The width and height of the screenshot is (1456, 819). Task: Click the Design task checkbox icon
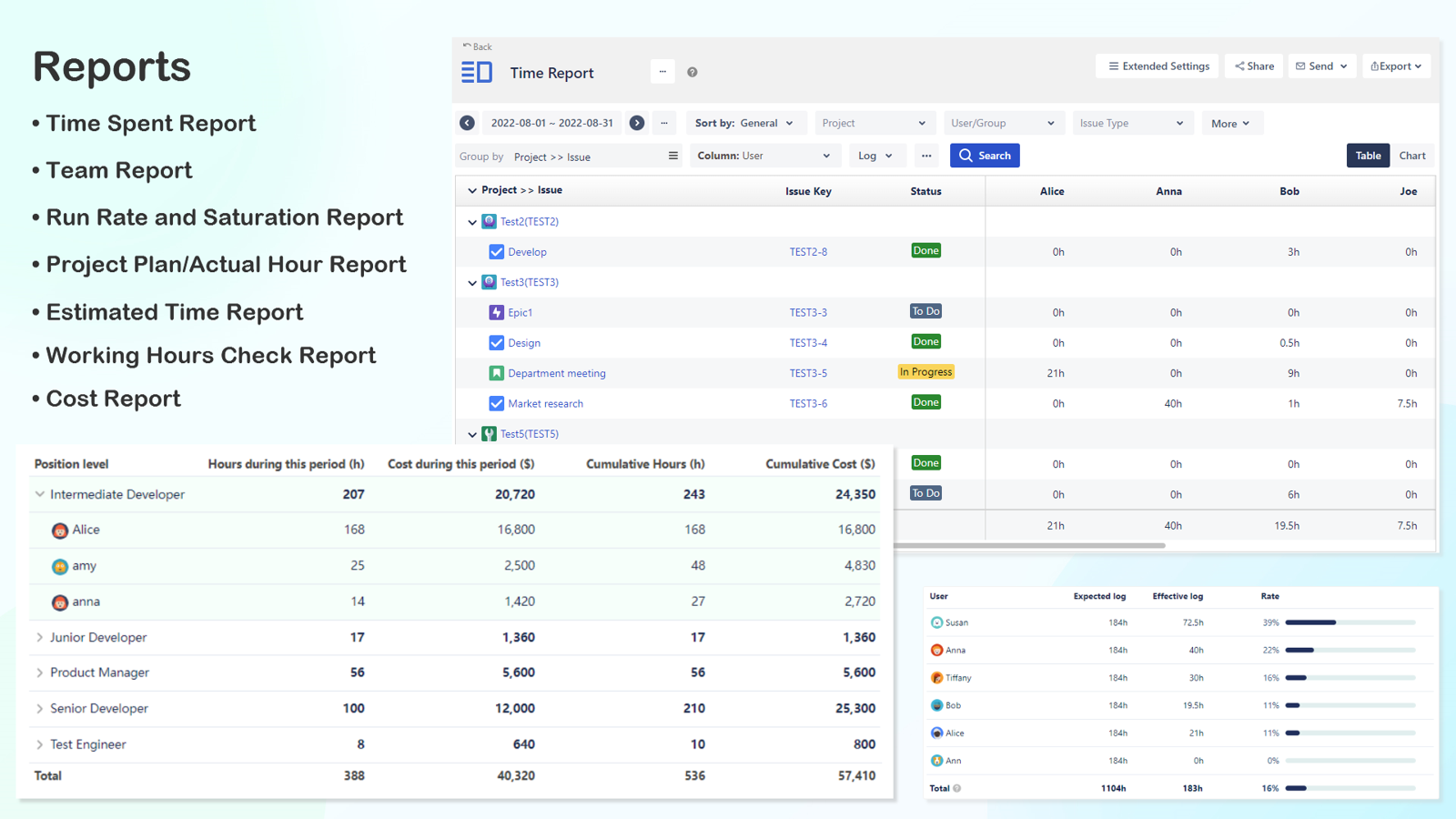coord(496,343)
